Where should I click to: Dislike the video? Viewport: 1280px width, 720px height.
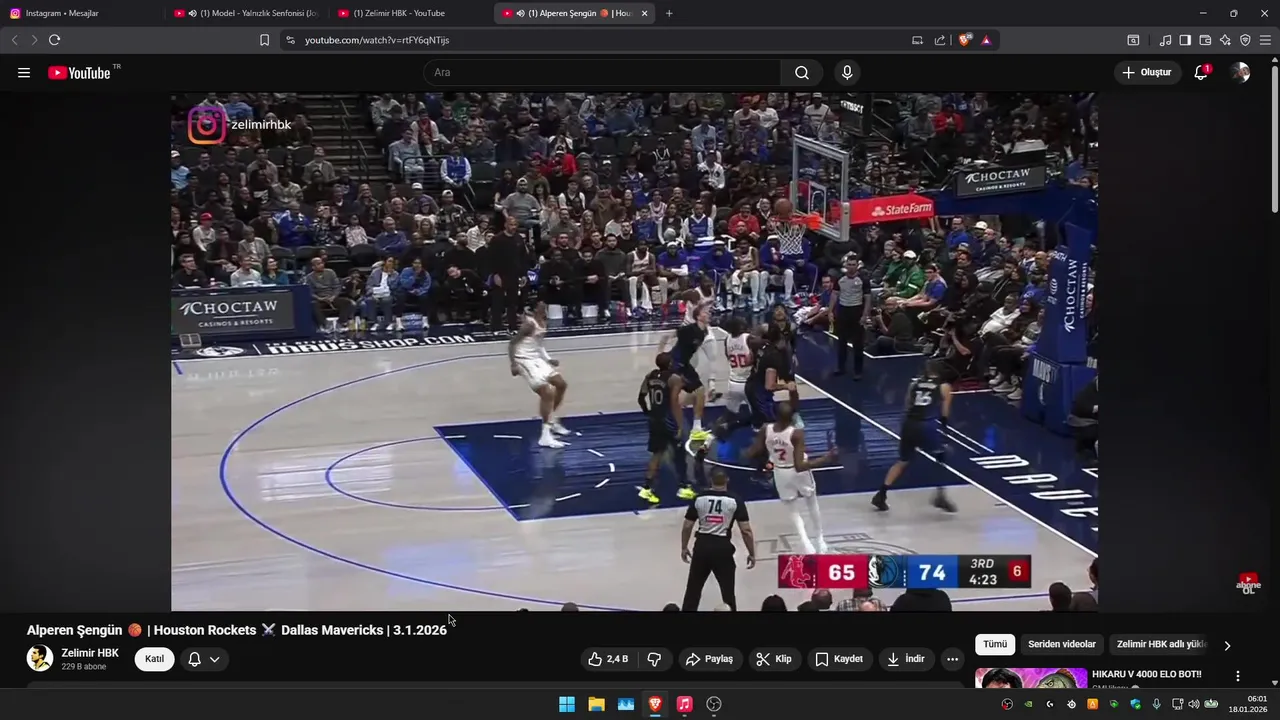point(654,659)
